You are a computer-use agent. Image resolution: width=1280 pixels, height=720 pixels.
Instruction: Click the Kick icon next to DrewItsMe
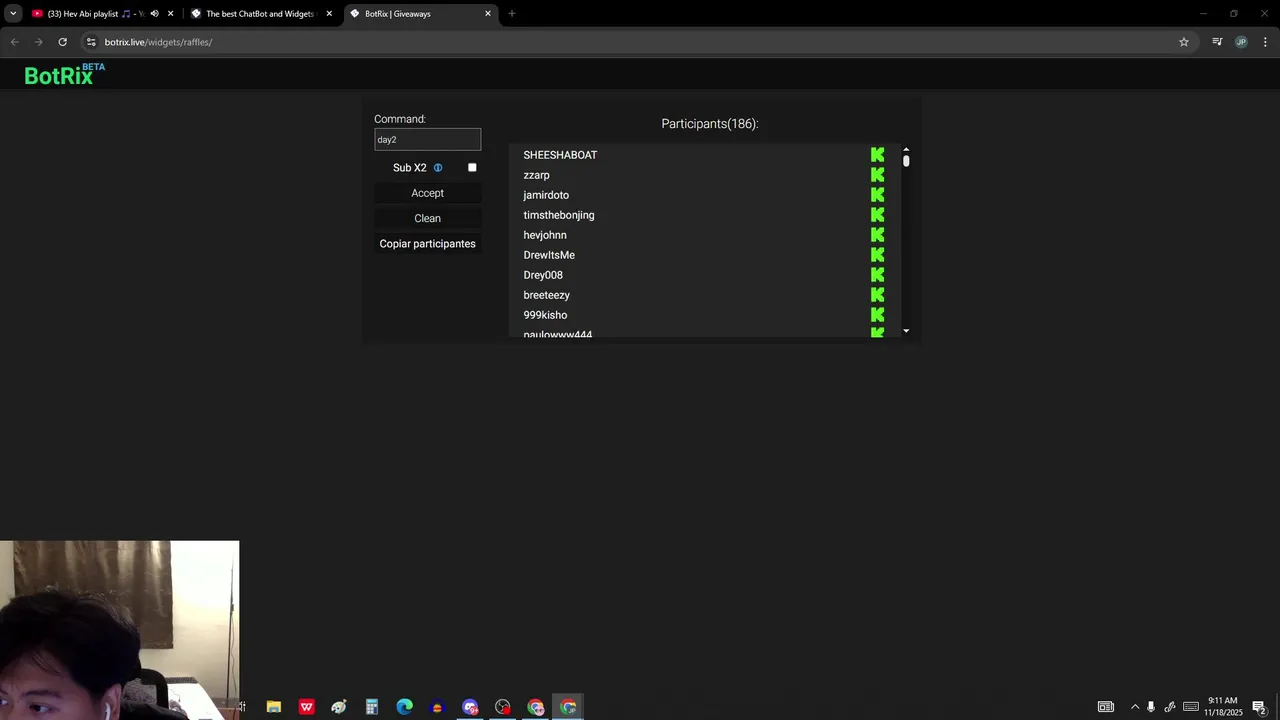click(x=877, y=255)
